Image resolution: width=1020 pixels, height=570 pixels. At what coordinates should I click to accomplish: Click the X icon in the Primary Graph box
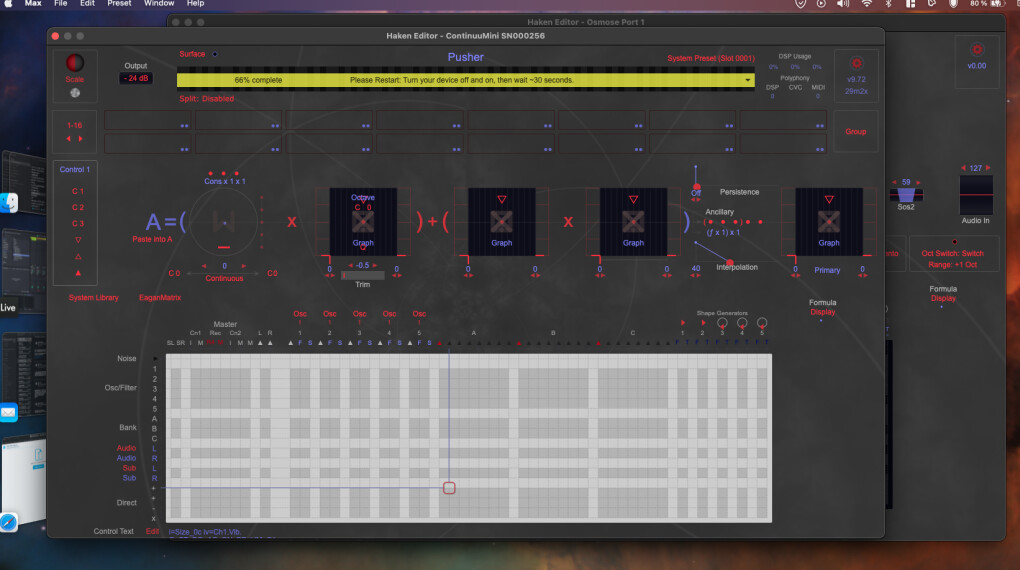coord(829,222)
